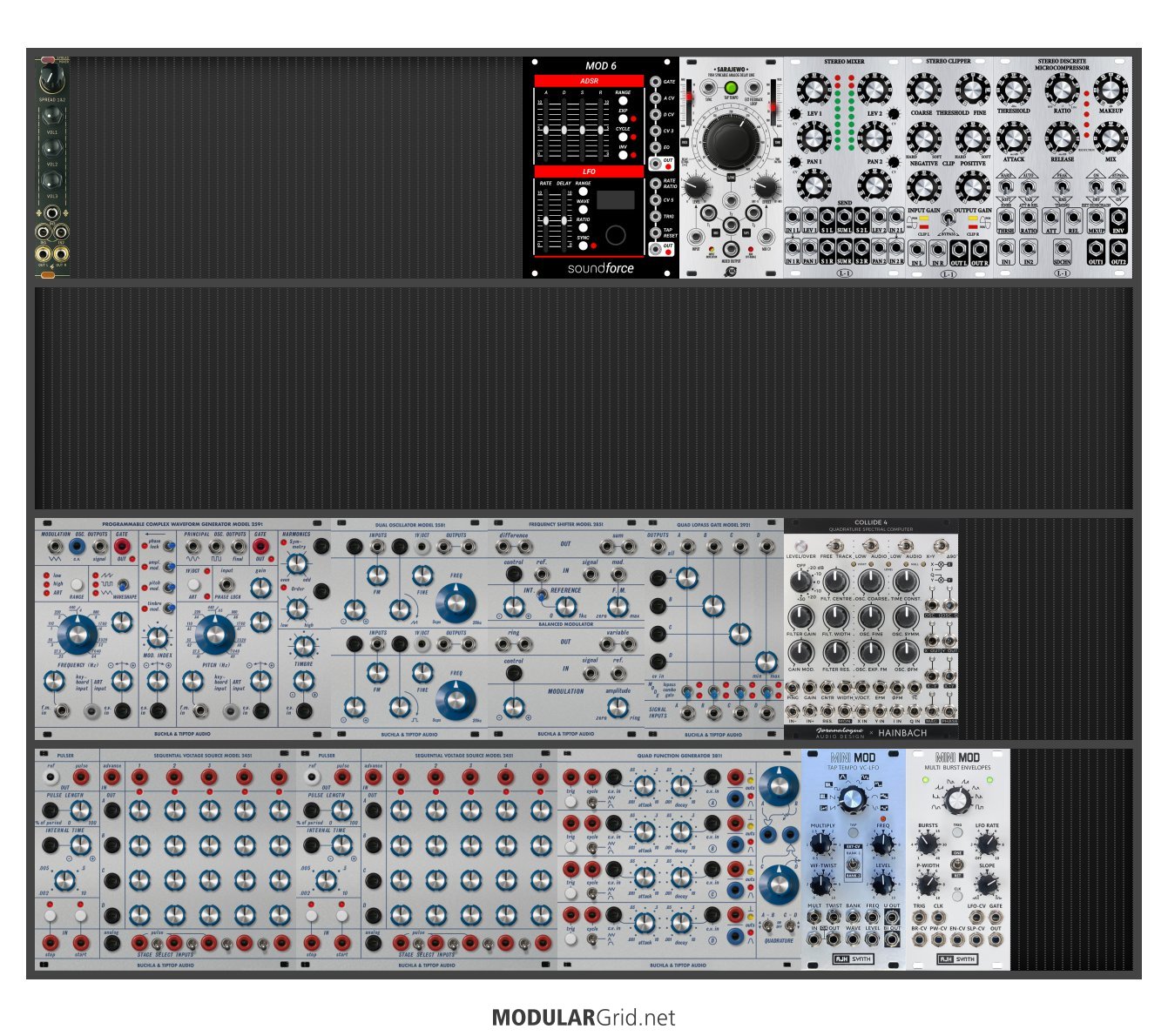Adjust the ADSR sustain (S) slider on MOD 6

[582, 130]
